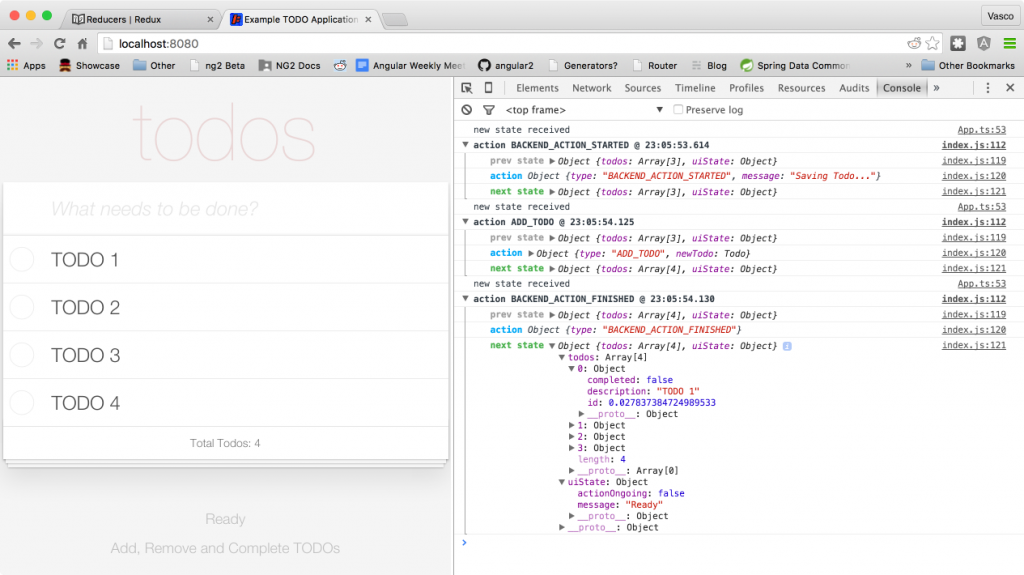Collapse the uiState: Object node
Viewport: 1024px width, 575px height.
click(x=562, y=482)
